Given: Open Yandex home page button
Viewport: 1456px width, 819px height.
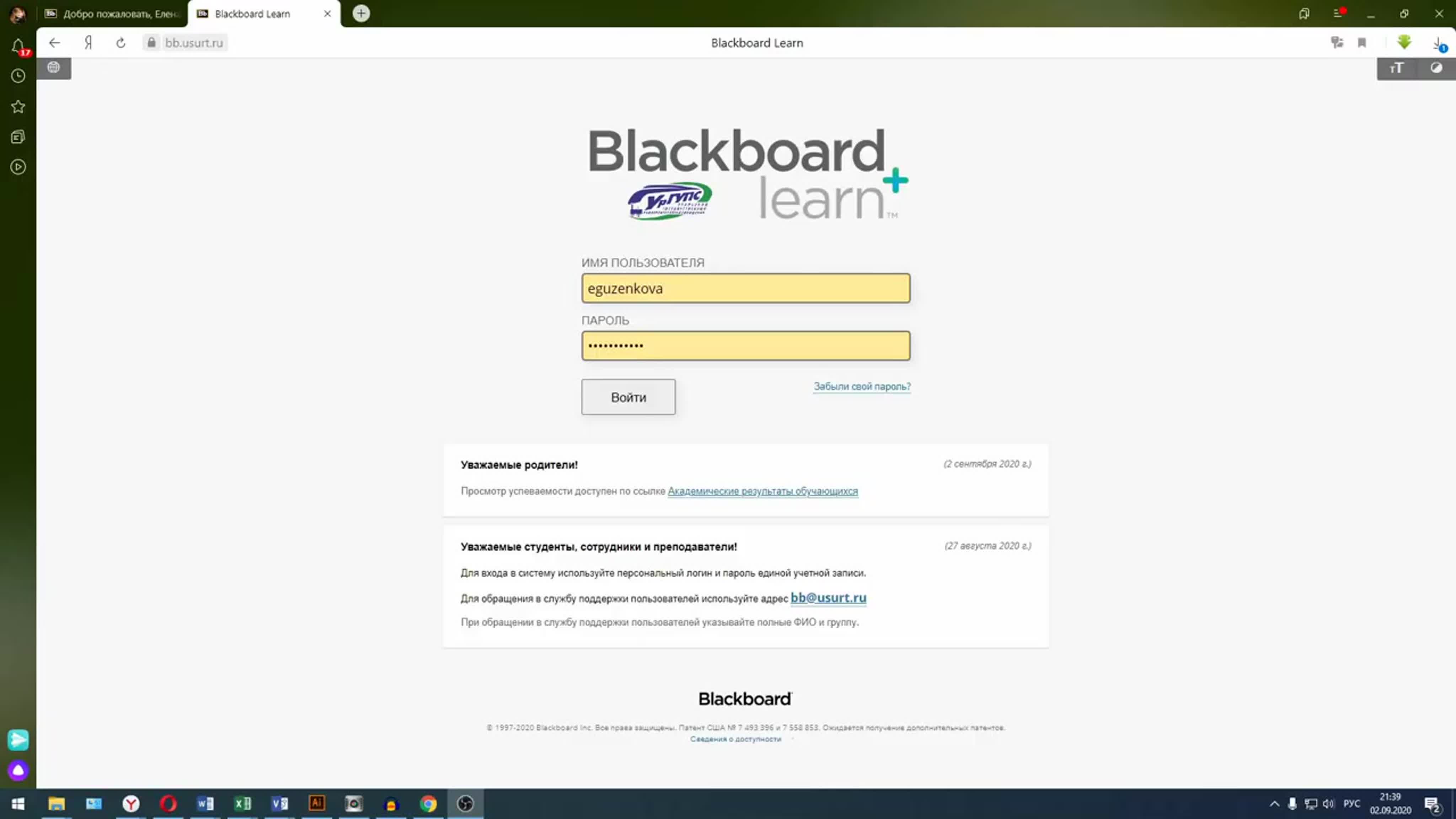Looking at the screenshot, I should [88, 42].
